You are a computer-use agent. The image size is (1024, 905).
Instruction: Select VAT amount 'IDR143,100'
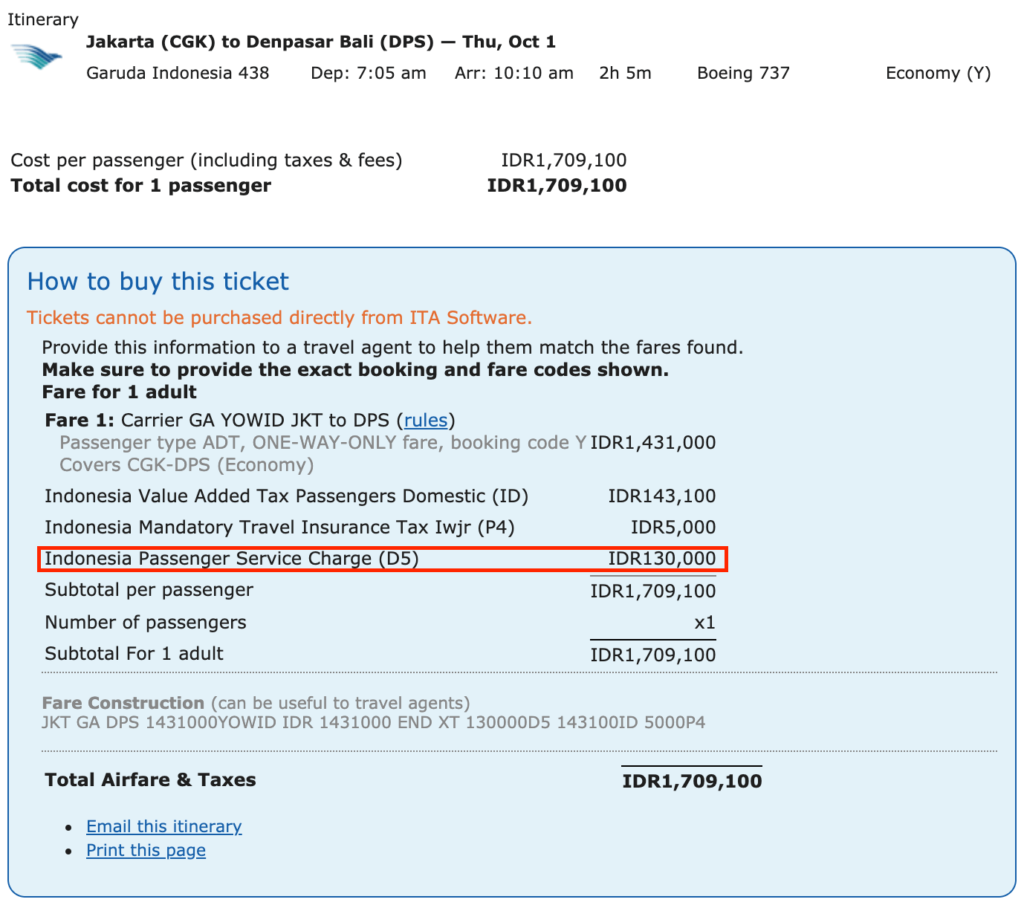click(662, 496)
